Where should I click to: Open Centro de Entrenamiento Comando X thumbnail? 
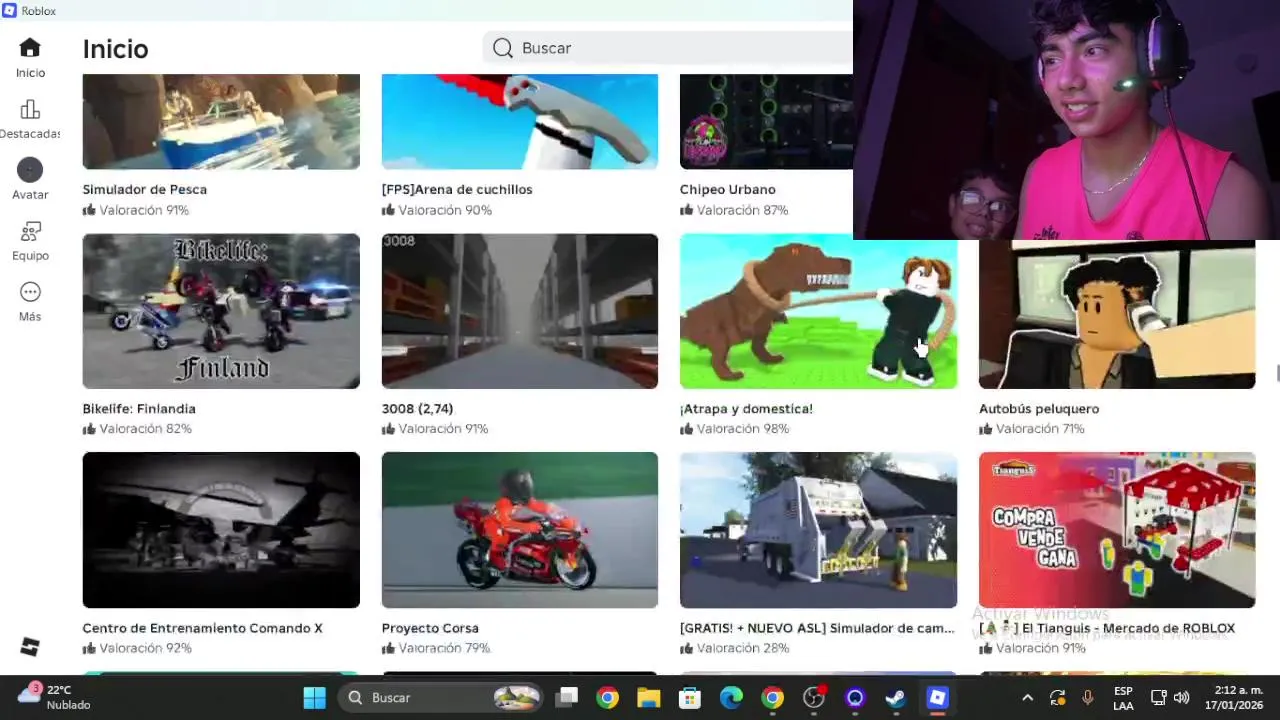click(221, 530)
